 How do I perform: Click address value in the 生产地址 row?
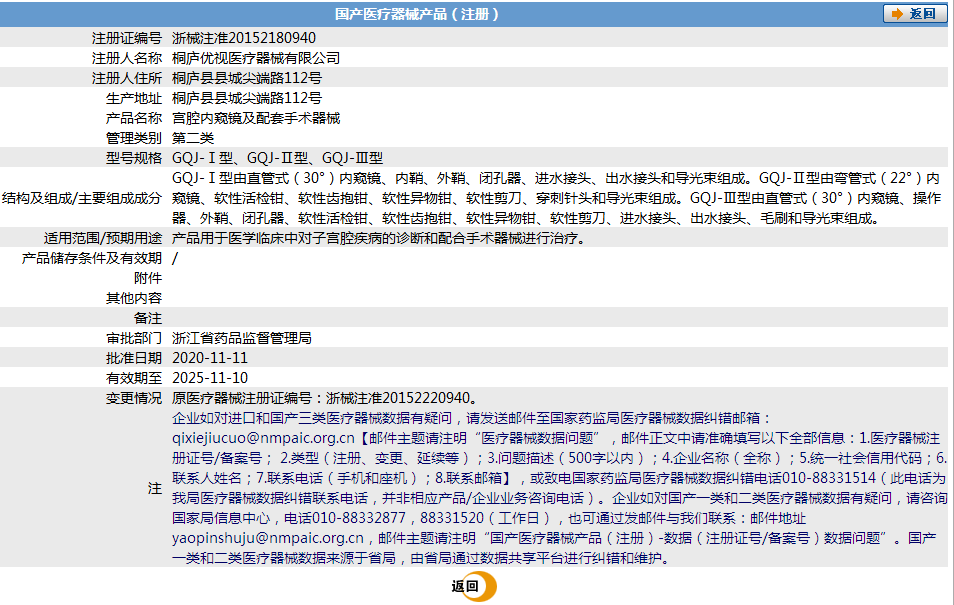click(x=247, y=98)
